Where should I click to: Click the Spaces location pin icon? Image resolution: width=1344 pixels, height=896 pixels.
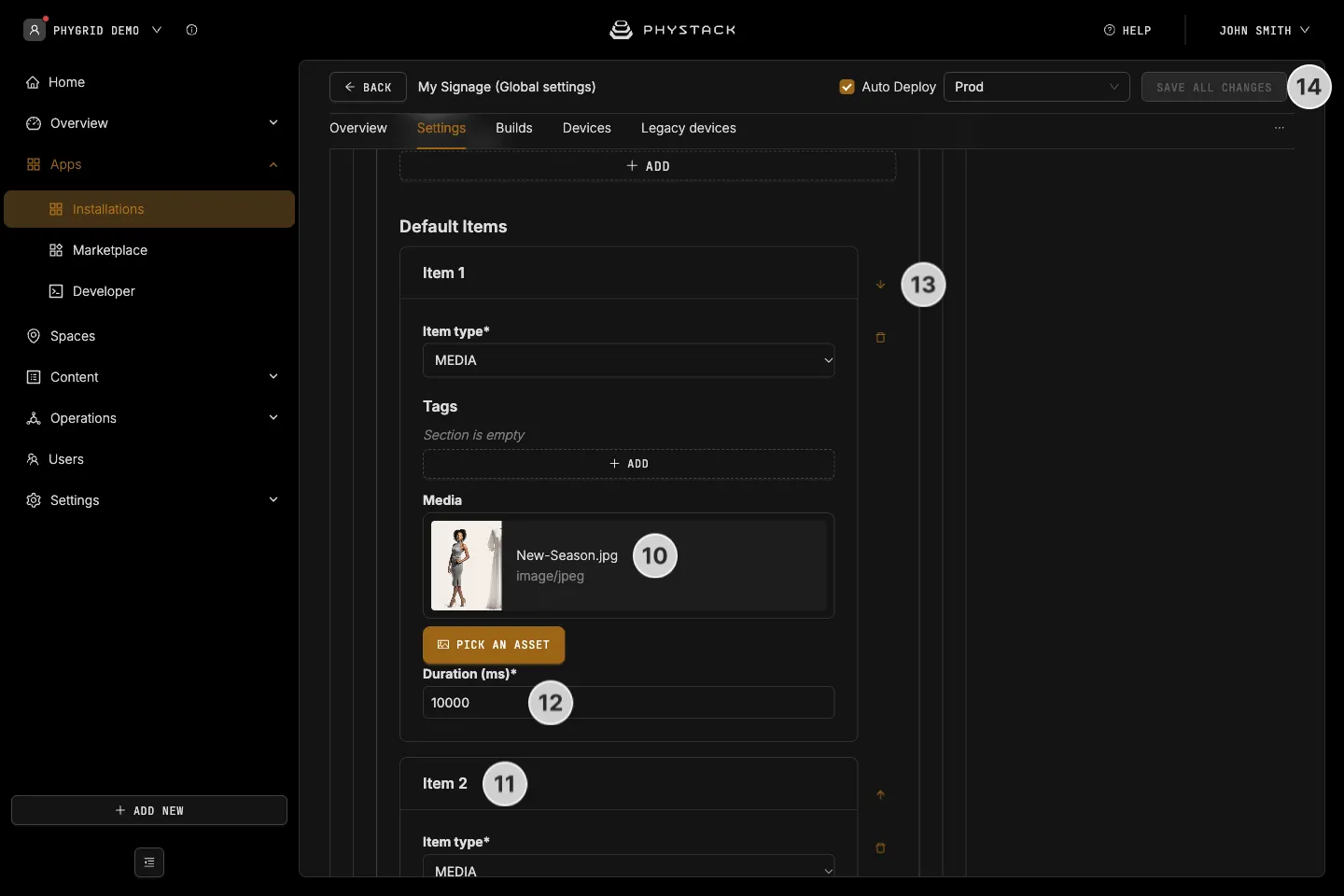34,336
